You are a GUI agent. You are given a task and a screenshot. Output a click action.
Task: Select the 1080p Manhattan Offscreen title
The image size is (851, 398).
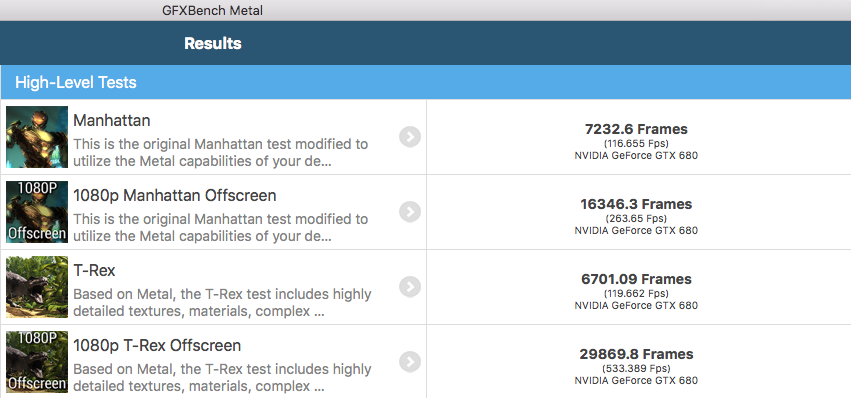pos(175,195)
